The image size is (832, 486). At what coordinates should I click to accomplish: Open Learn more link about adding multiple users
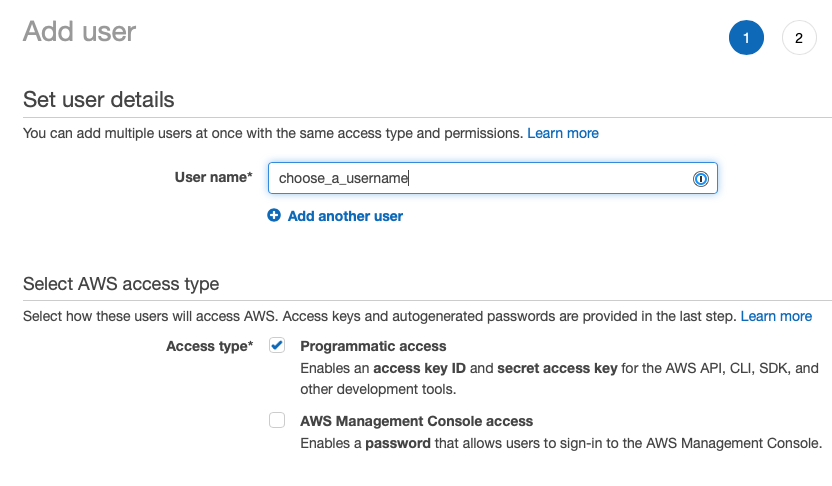[563, 133]
